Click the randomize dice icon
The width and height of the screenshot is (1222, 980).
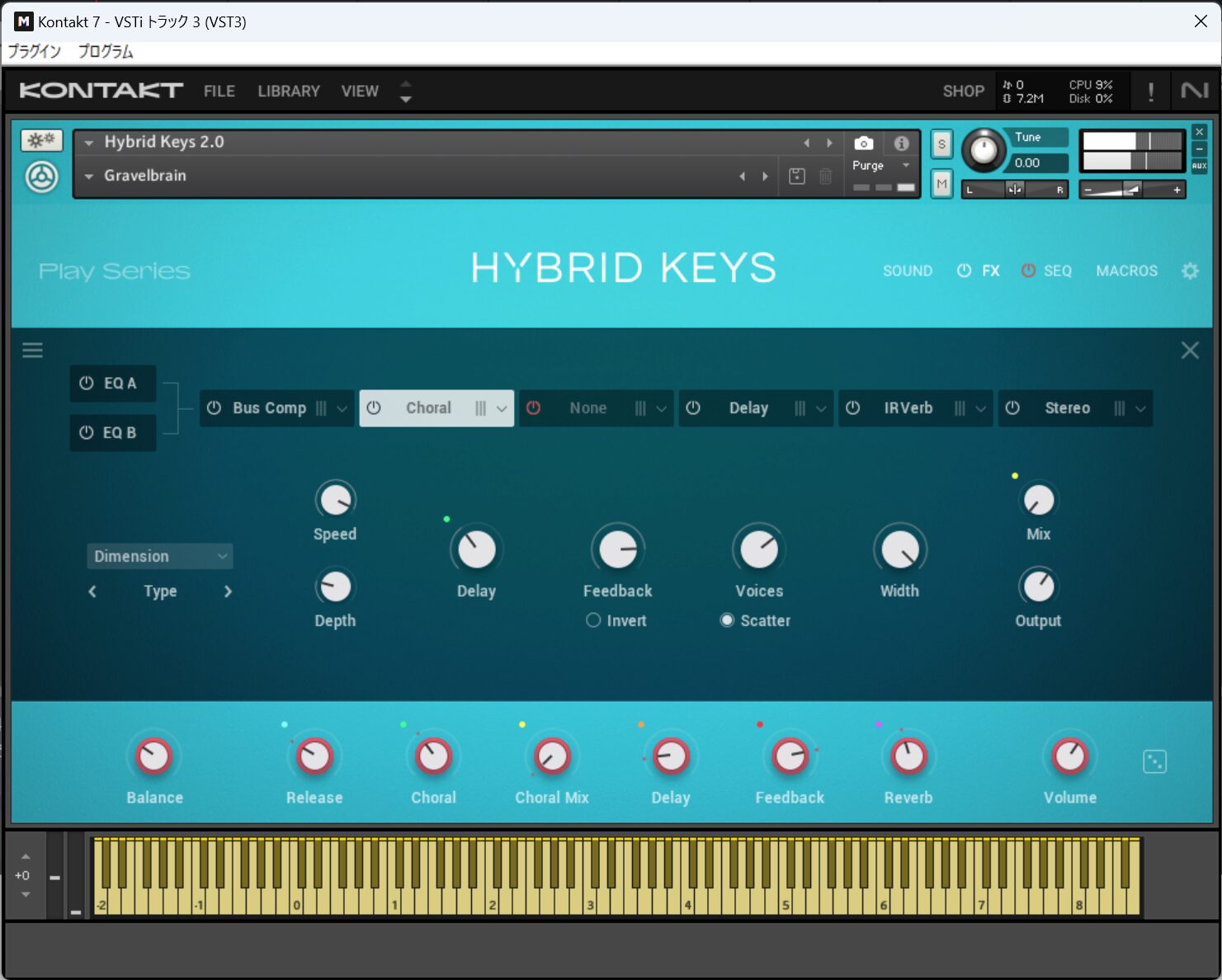[1154, 761]
